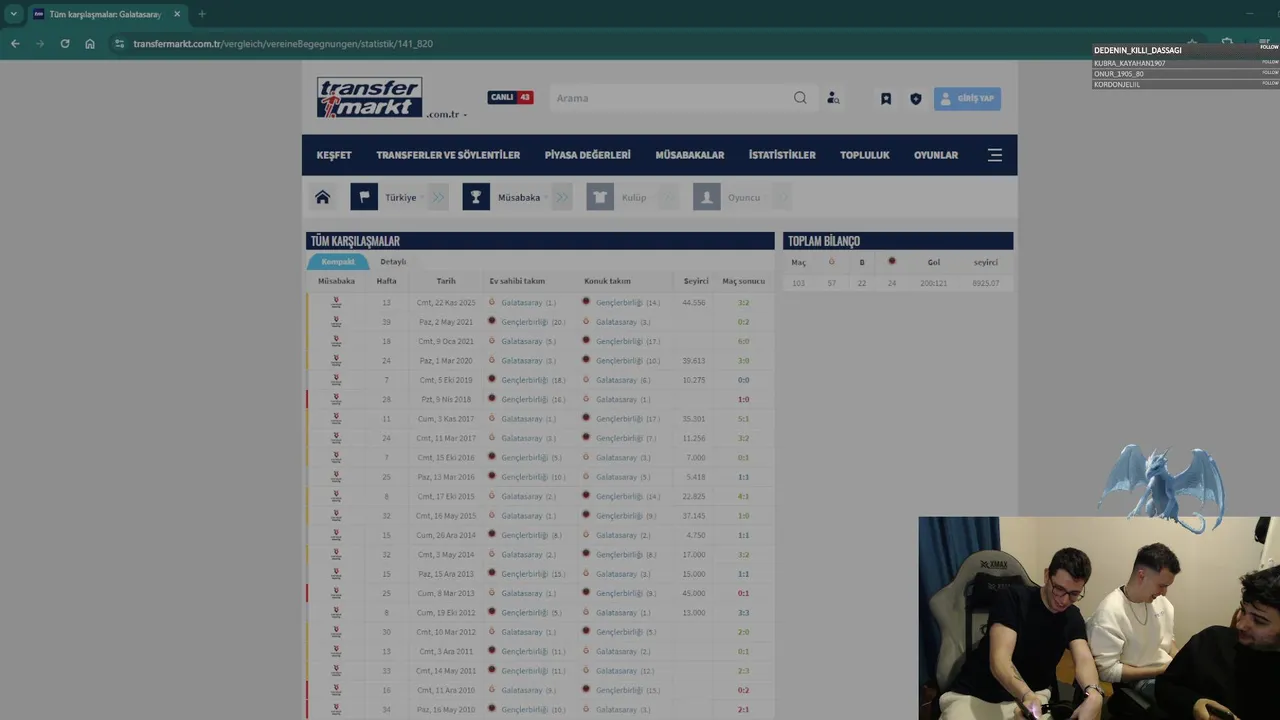Open the 5:1 result of 3 Kas 2017

coord(743,419)
